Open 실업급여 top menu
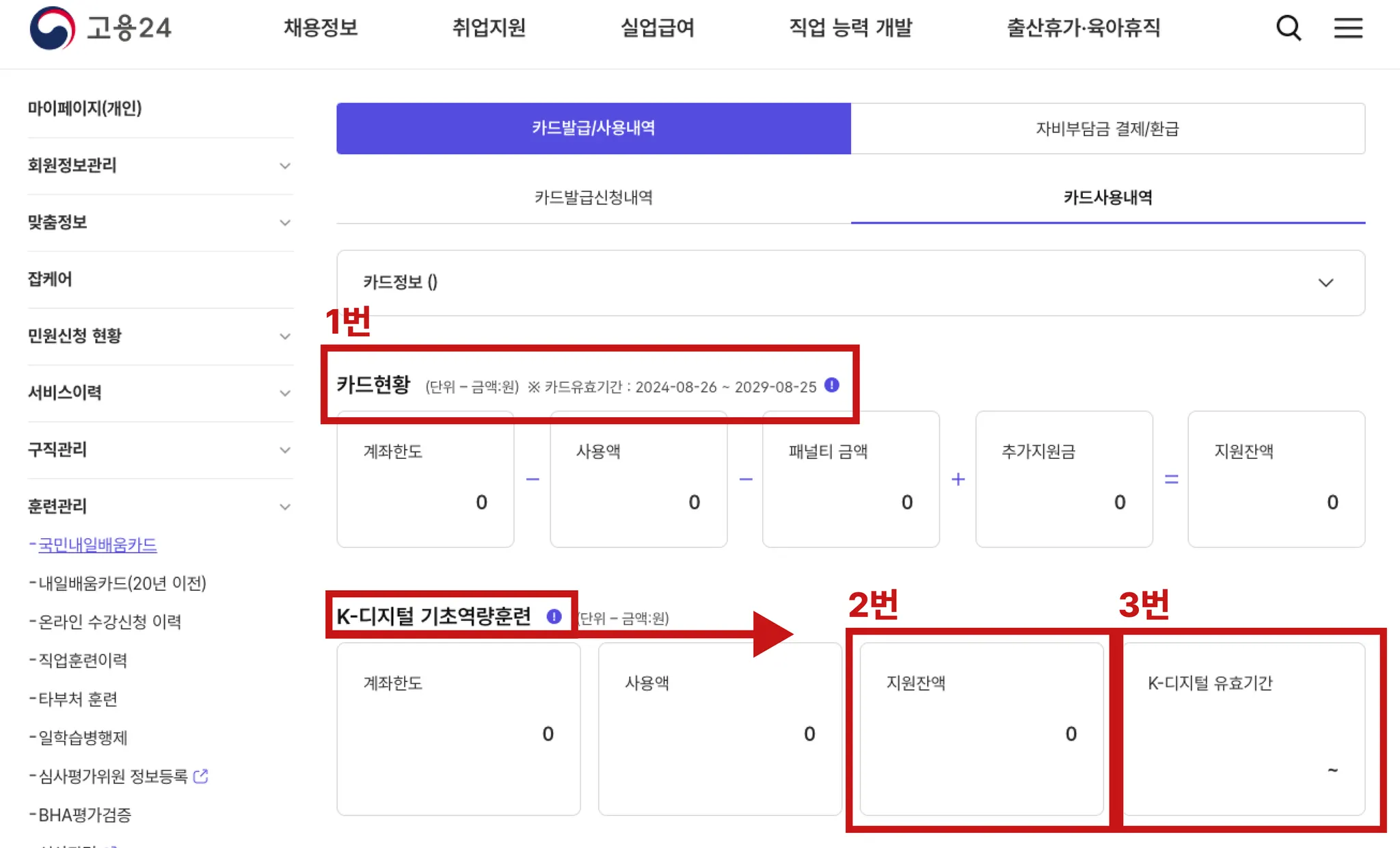Viewport: 1400px width, 848px height. (657, 28)
